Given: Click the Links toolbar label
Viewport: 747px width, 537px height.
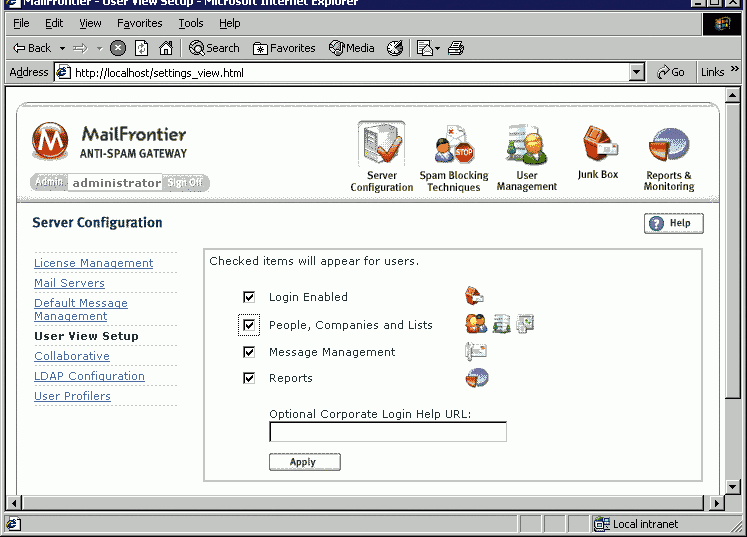Looking at the screenshot, I should pos(712,72).
